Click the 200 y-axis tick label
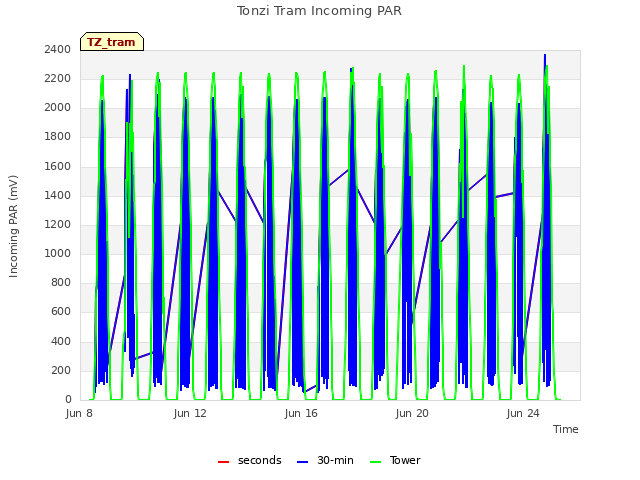640x480 pixels. (61, 370)
